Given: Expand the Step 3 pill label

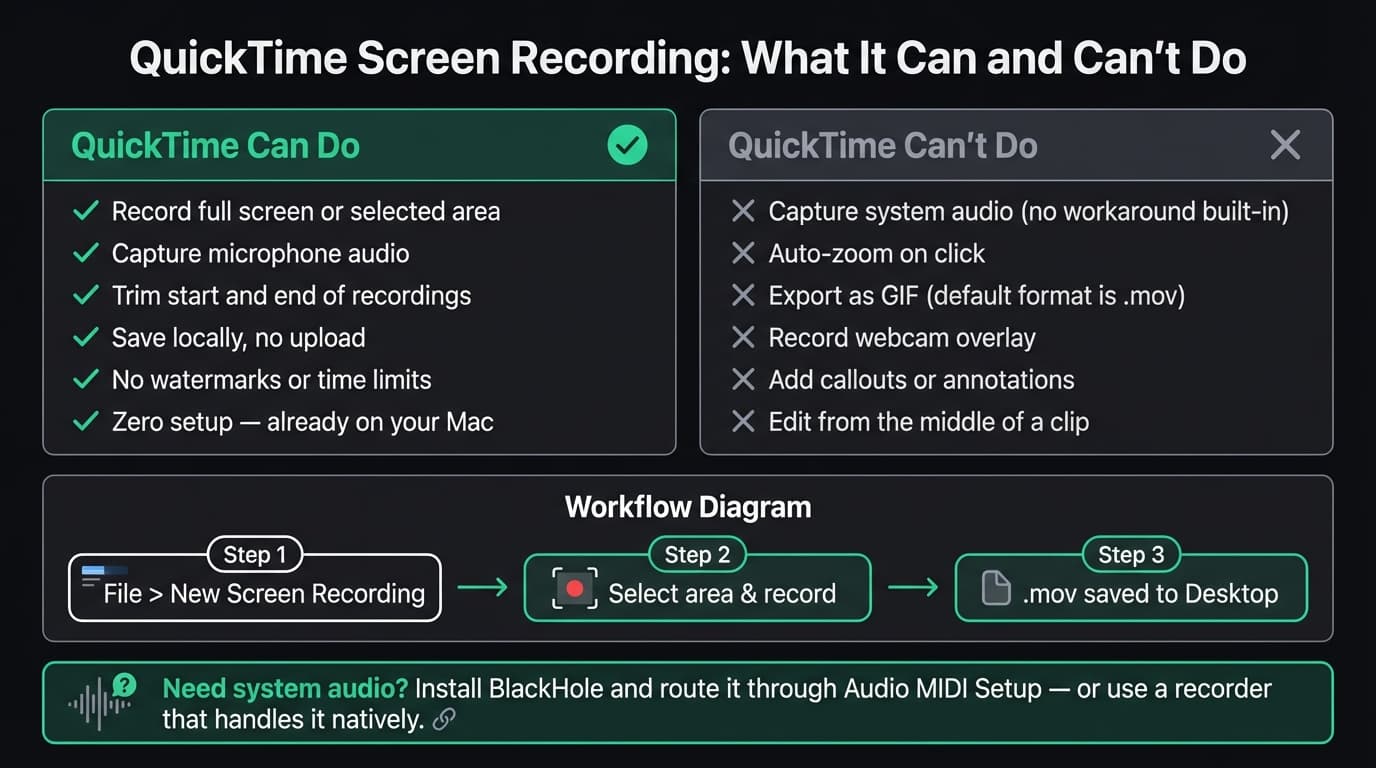Looking at the screenshot, I should pos(1131,555).
